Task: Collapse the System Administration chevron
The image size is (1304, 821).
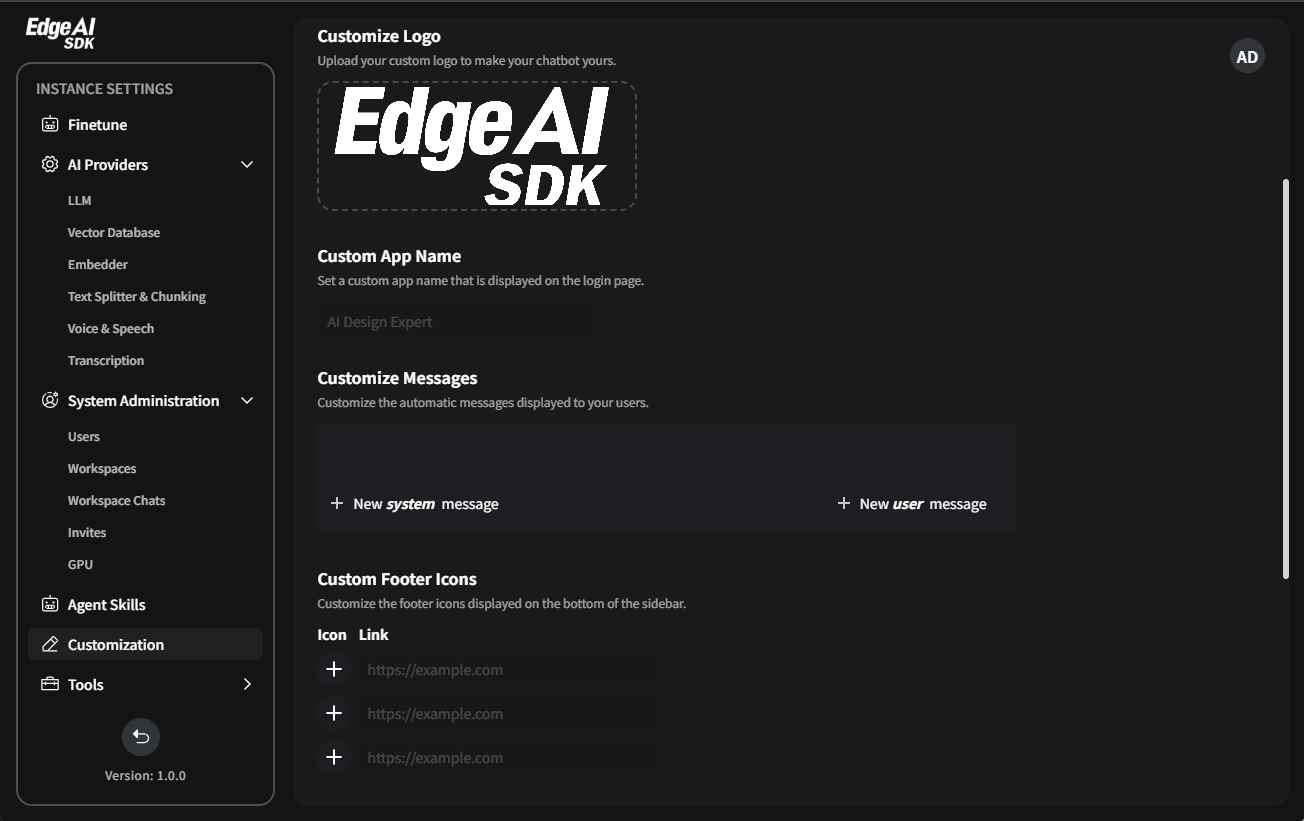Action: pyautogui.click(x=247, y=401)
